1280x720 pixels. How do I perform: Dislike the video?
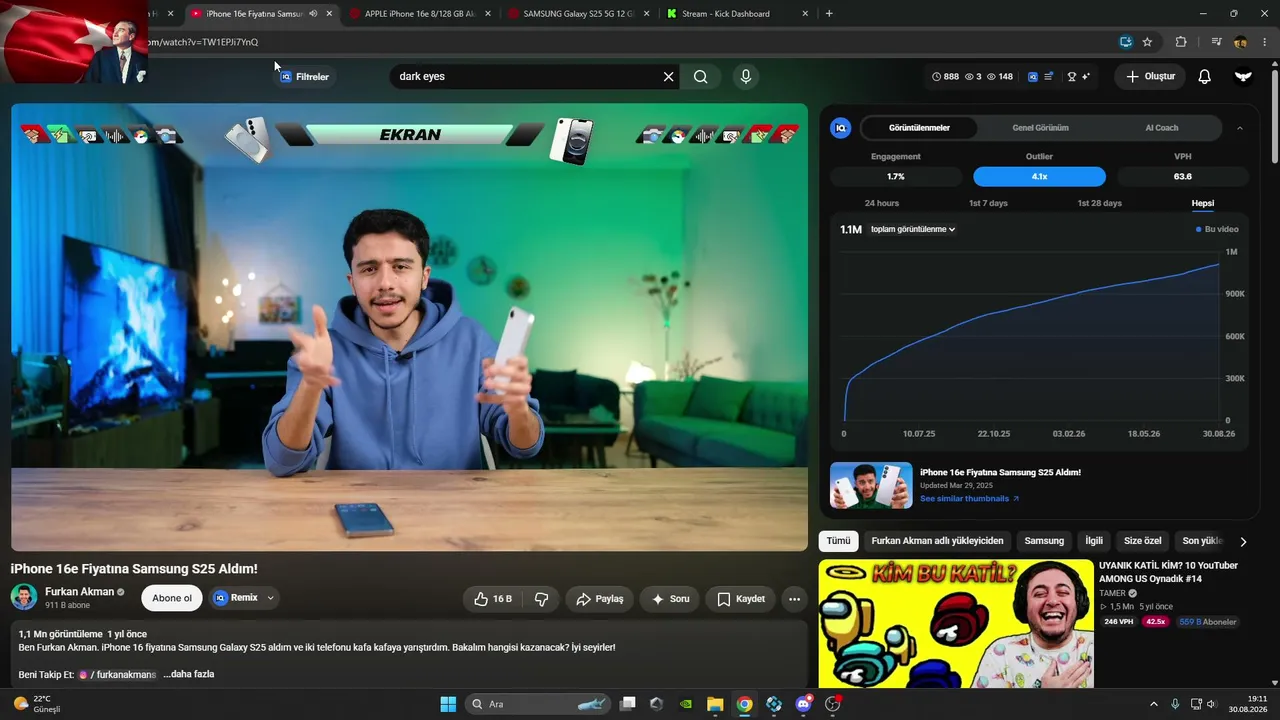542,599
